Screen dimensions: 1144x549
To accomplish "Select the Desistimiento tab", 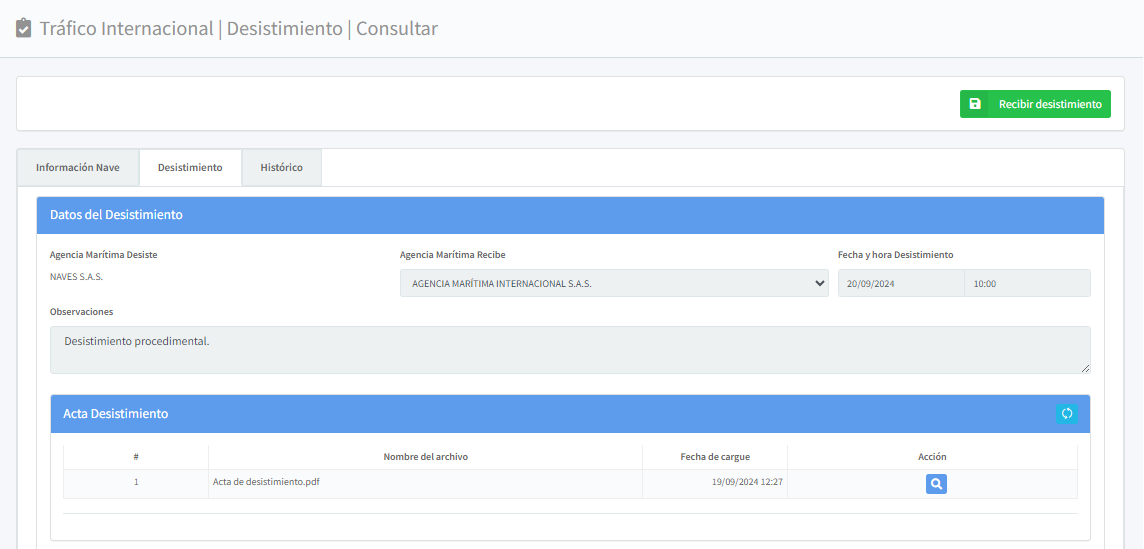I will coord(190,168).
